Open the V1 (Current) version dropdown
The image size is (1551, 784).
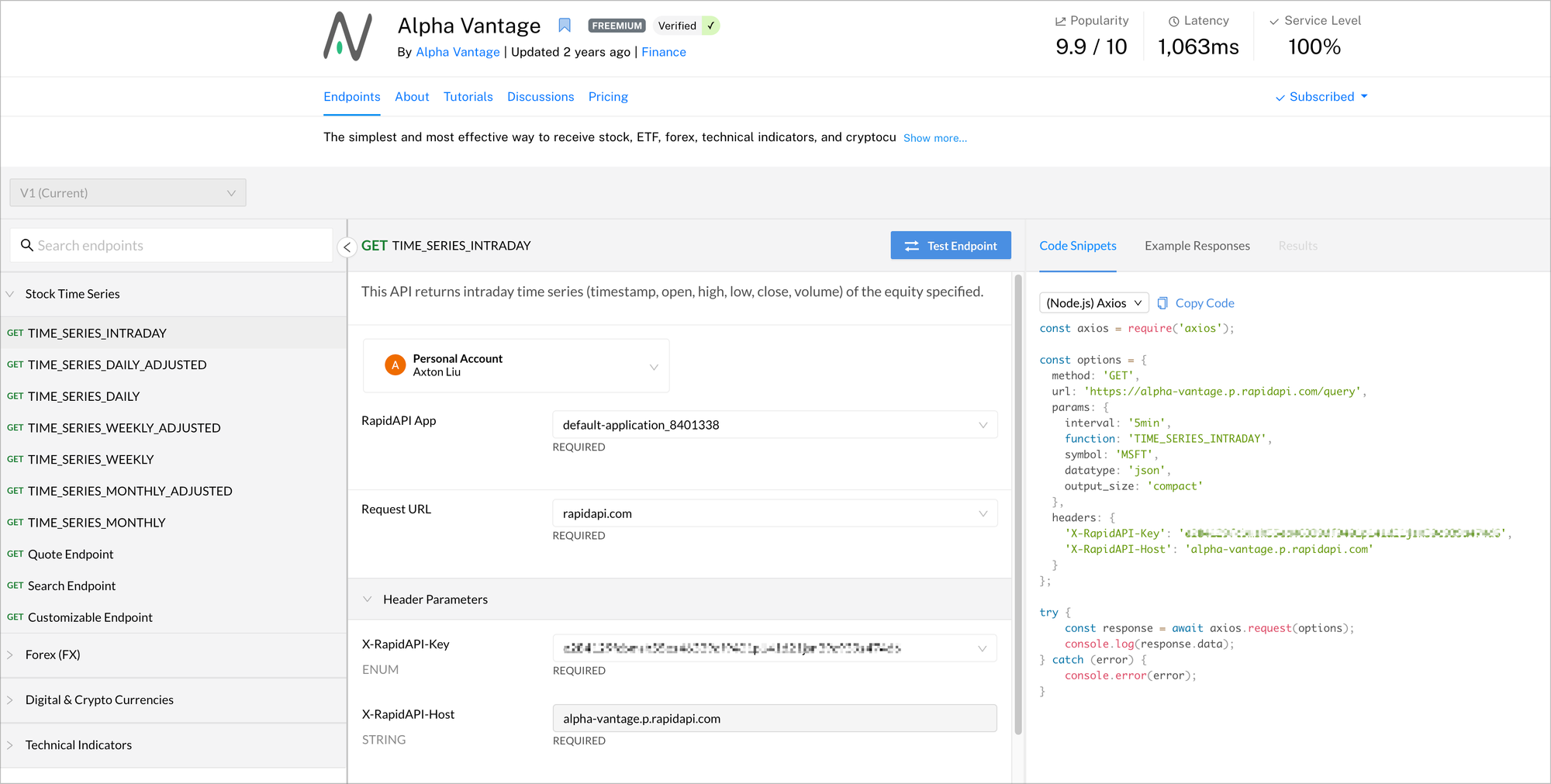(x=128, y=193)
